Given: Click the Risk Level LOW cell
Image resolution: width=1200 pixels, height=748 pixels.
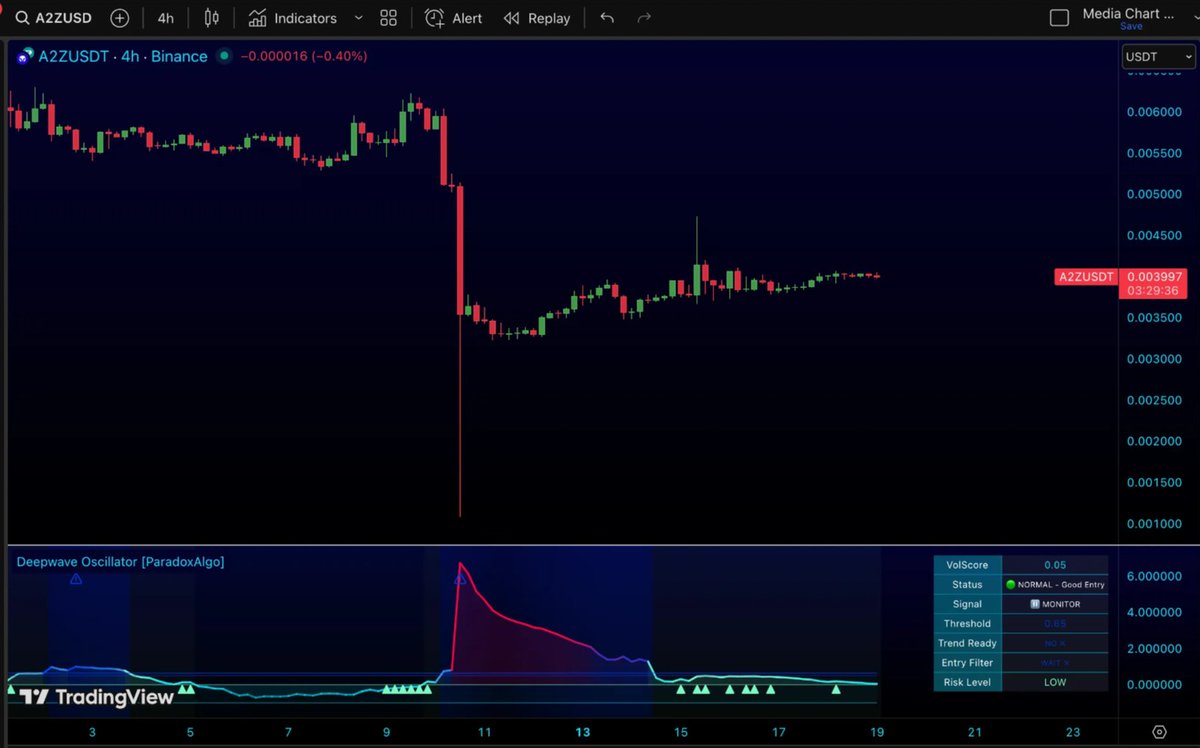Looking at the screenshot, I should [x=1055, y=682].
